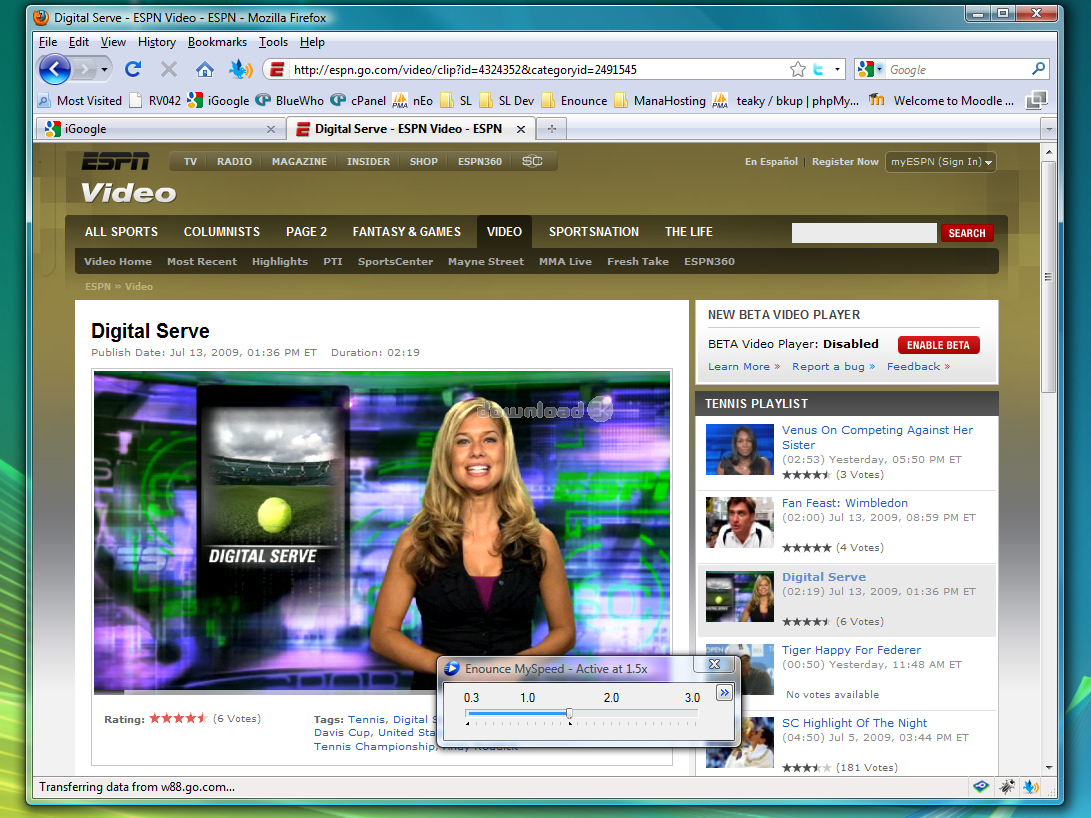Open the INSIDER top nav link
The width and height of the screenshot is (1091, 818).
tap(368, 161)
